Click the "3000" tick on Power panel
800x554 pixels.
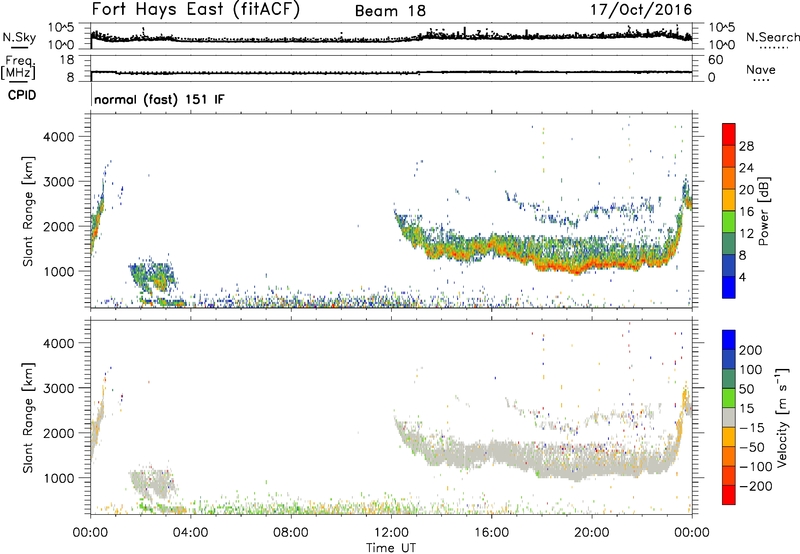(x=59, y=182)
